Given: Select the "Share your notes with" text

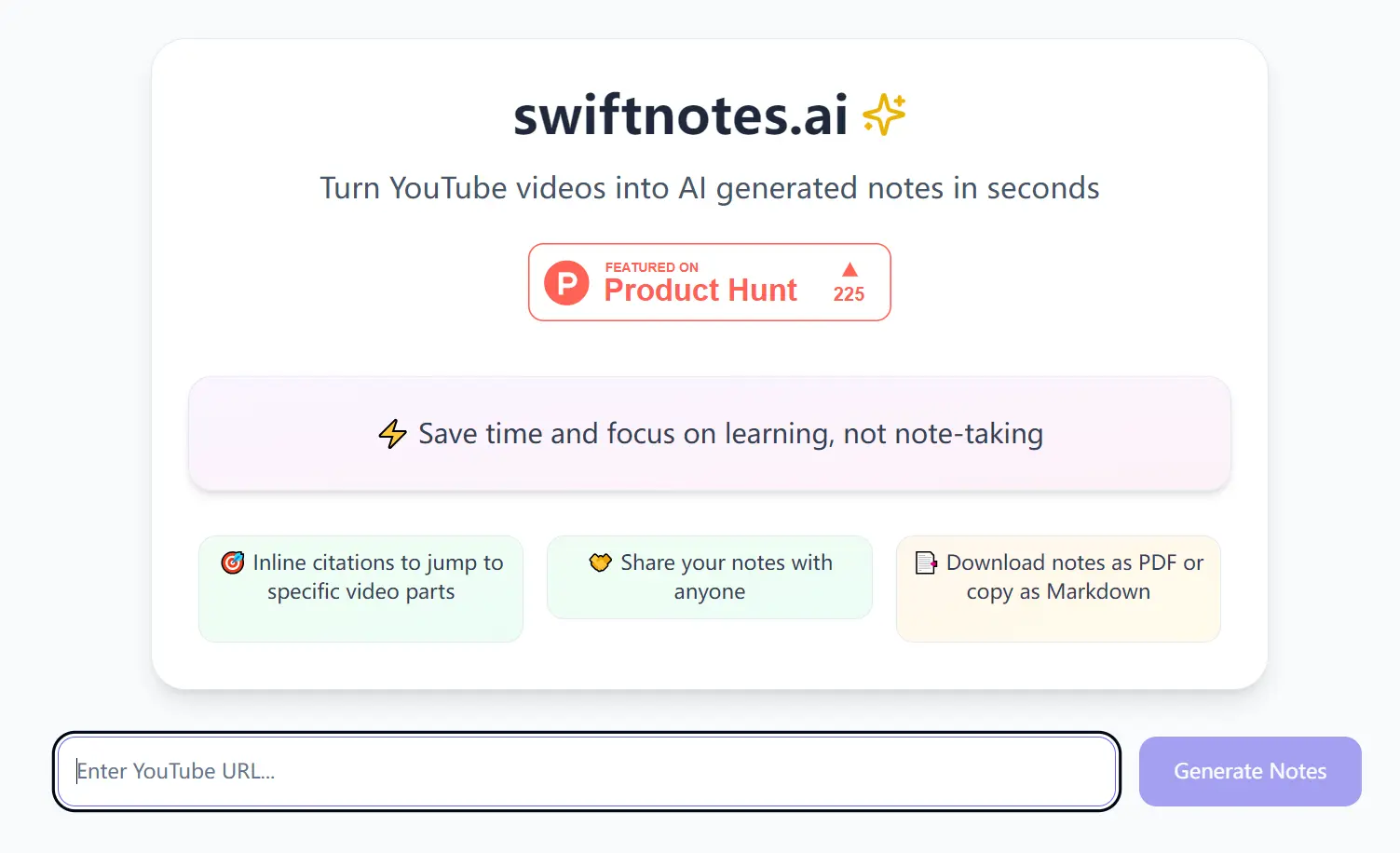Looking at the screenshot, I should point(727,562).
